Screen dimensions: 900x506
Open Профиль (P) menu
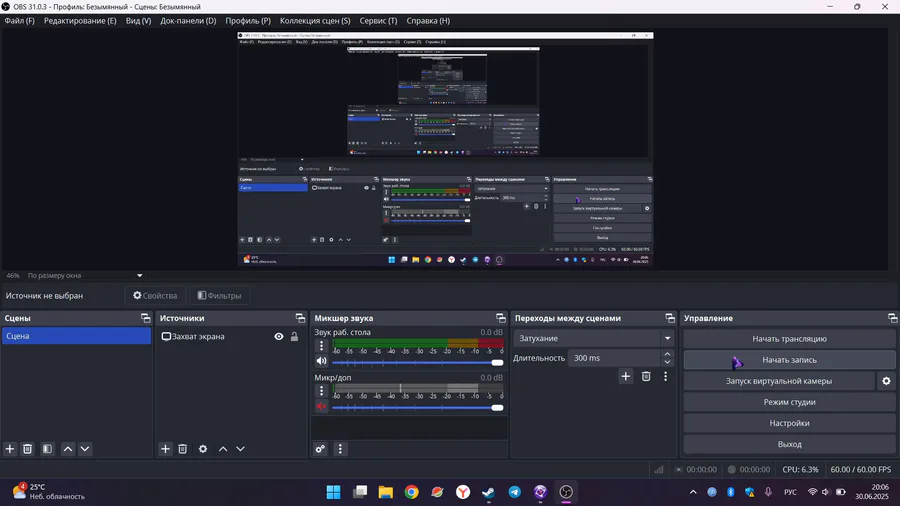pos(248,21)
